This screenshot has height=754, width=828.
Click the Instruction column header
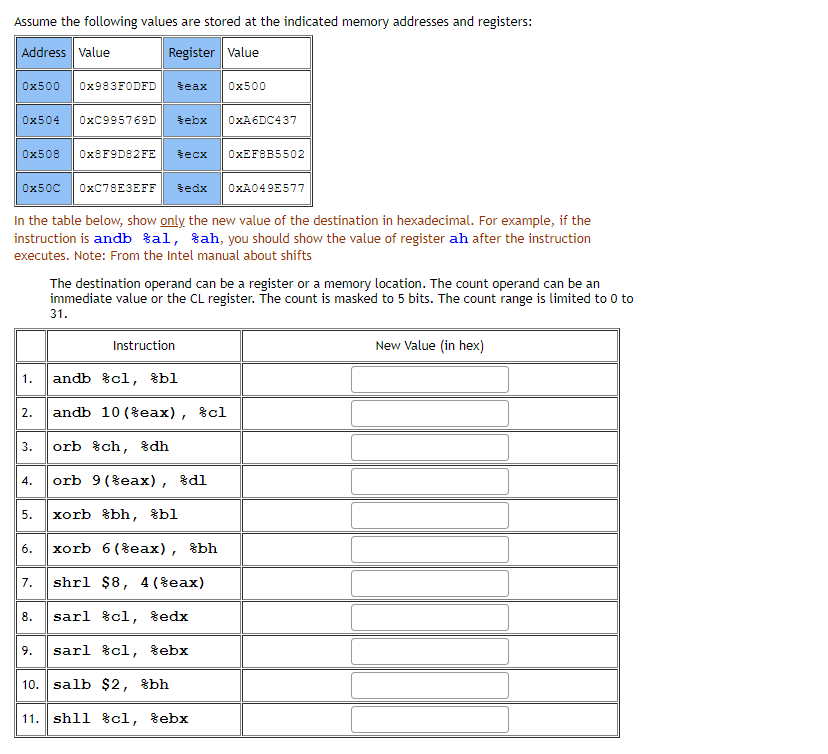143,345
